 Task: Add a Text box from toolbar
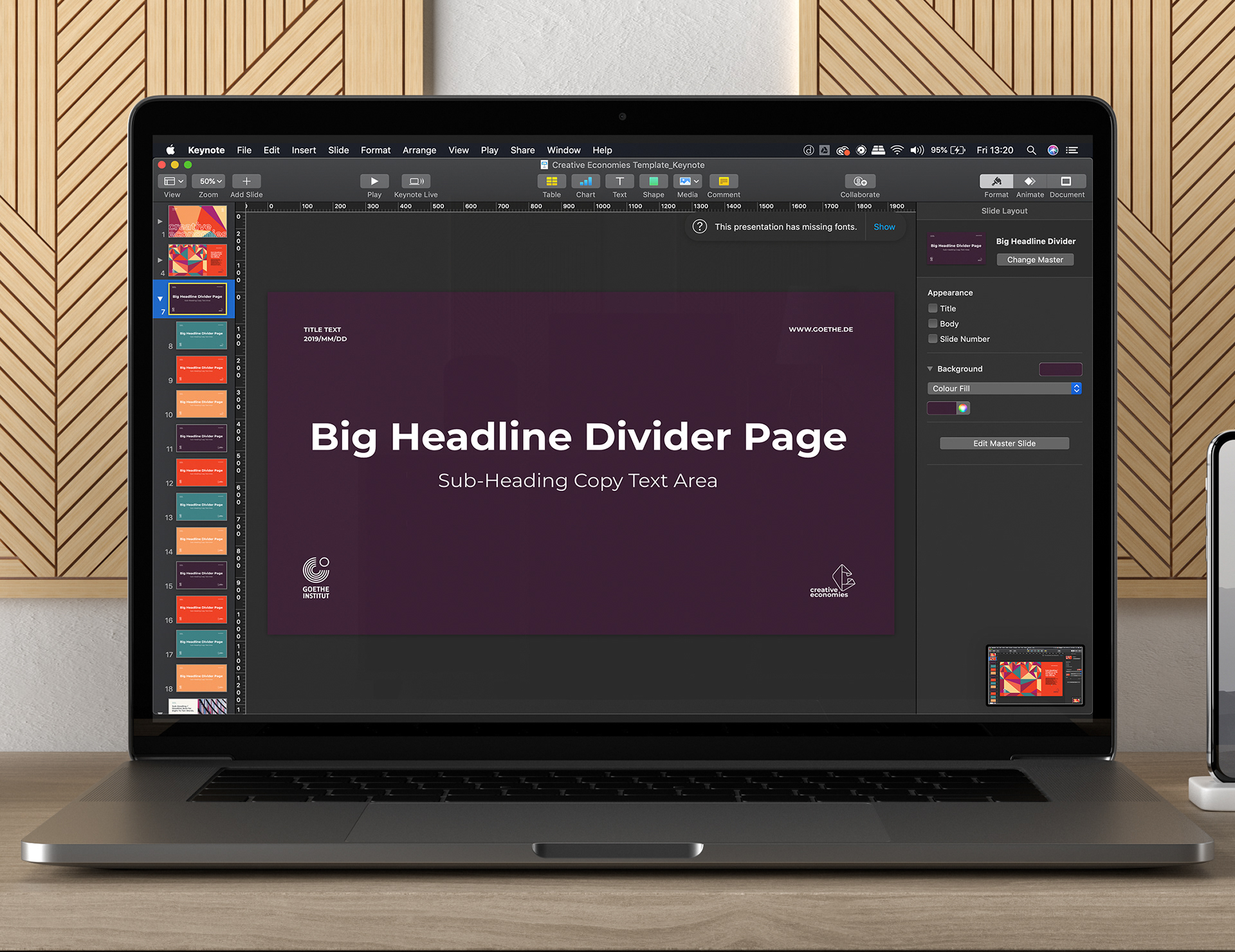(x=619, y=181)
